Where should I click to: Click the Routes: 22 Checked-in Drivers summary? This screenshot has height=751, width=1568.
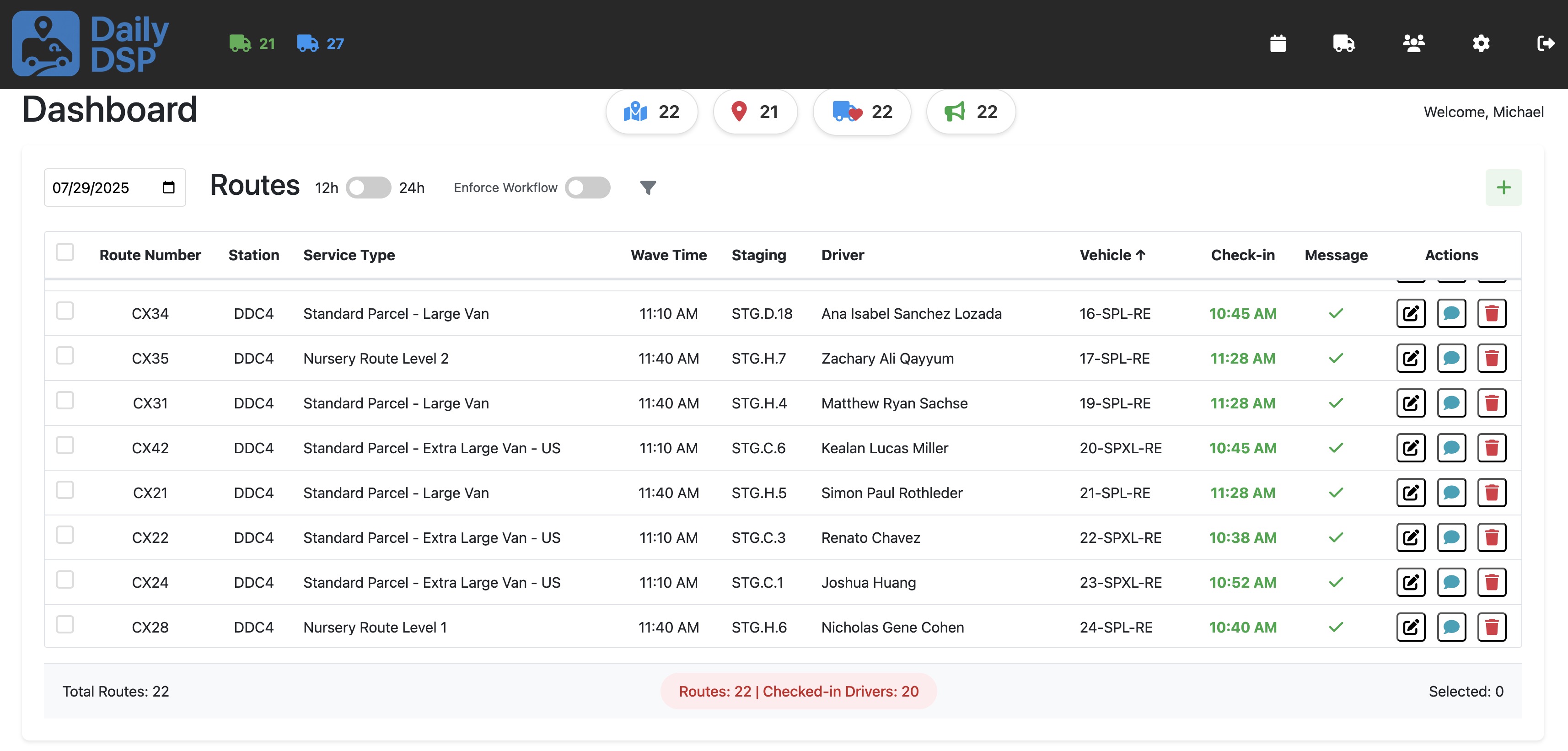click(798, 691)
